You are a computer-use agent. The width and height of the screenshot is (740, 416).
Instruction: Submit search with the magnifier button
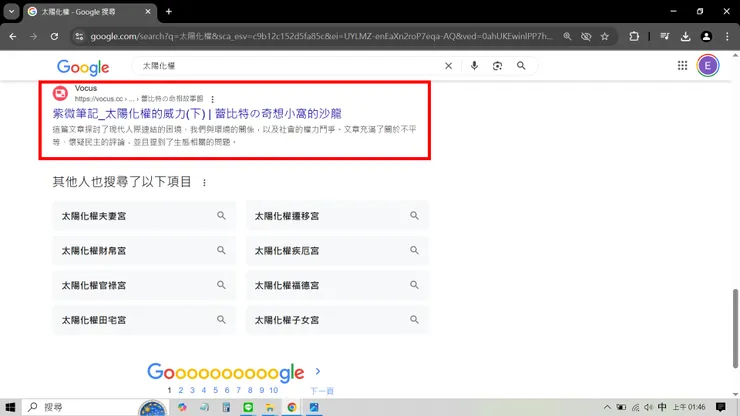click(x=521, y=66)
